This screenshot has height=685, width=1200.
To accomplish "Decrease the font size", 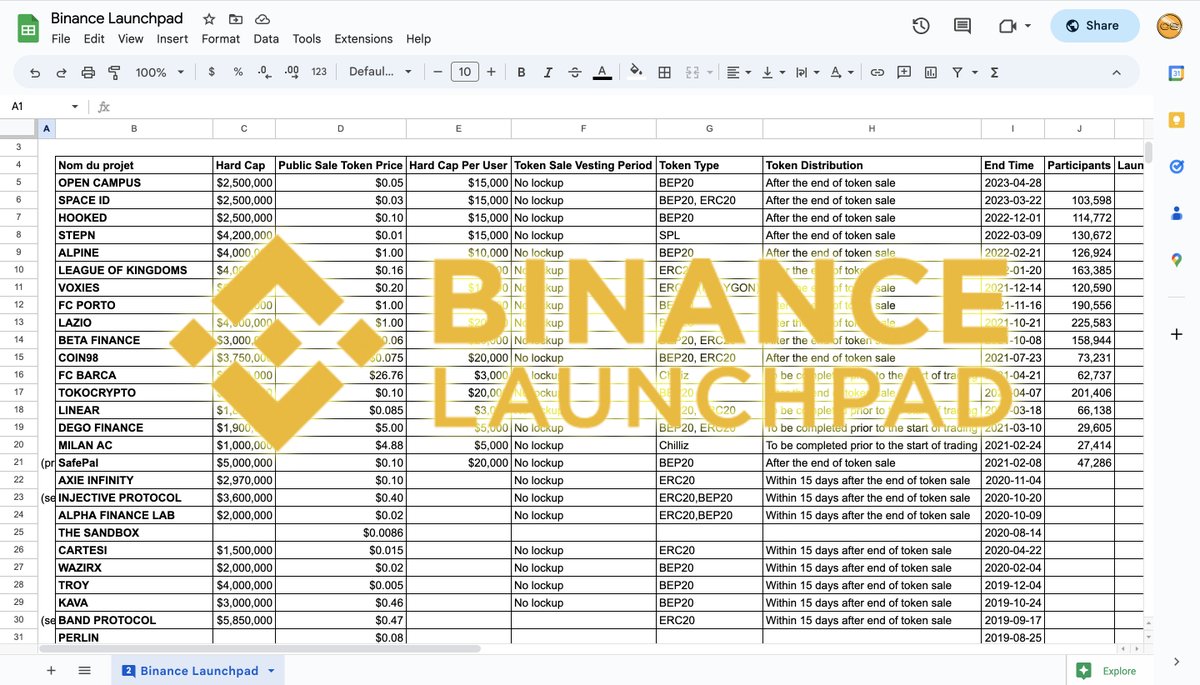I will 438,72.
